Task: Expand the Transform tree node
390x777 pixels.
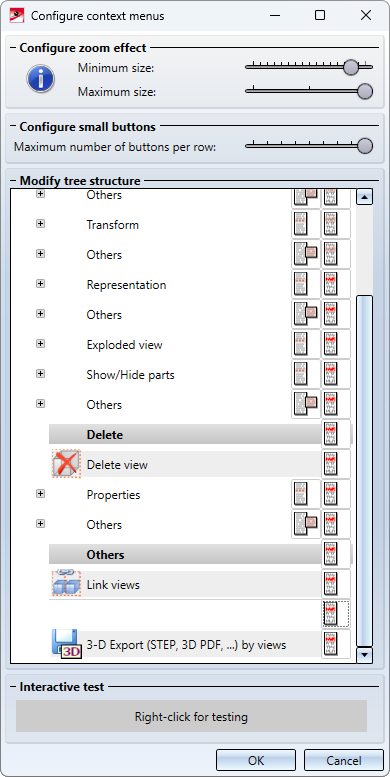Action: pos(40,224)
